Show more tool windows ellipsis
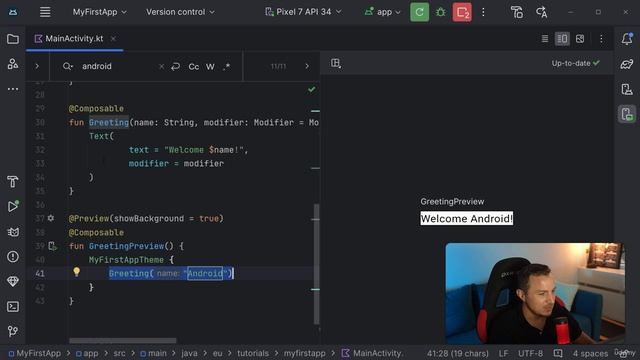The width and height of the screenshot is (640, 360). [x=13, y=89]
